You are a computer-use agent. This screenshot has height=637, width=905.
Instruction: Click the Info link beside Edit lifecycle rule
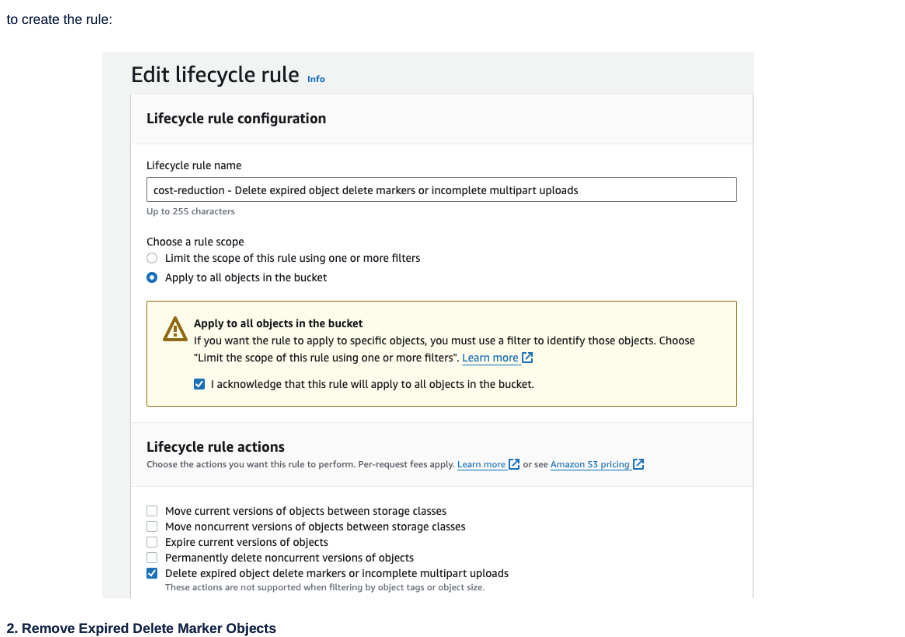[315, 78]
